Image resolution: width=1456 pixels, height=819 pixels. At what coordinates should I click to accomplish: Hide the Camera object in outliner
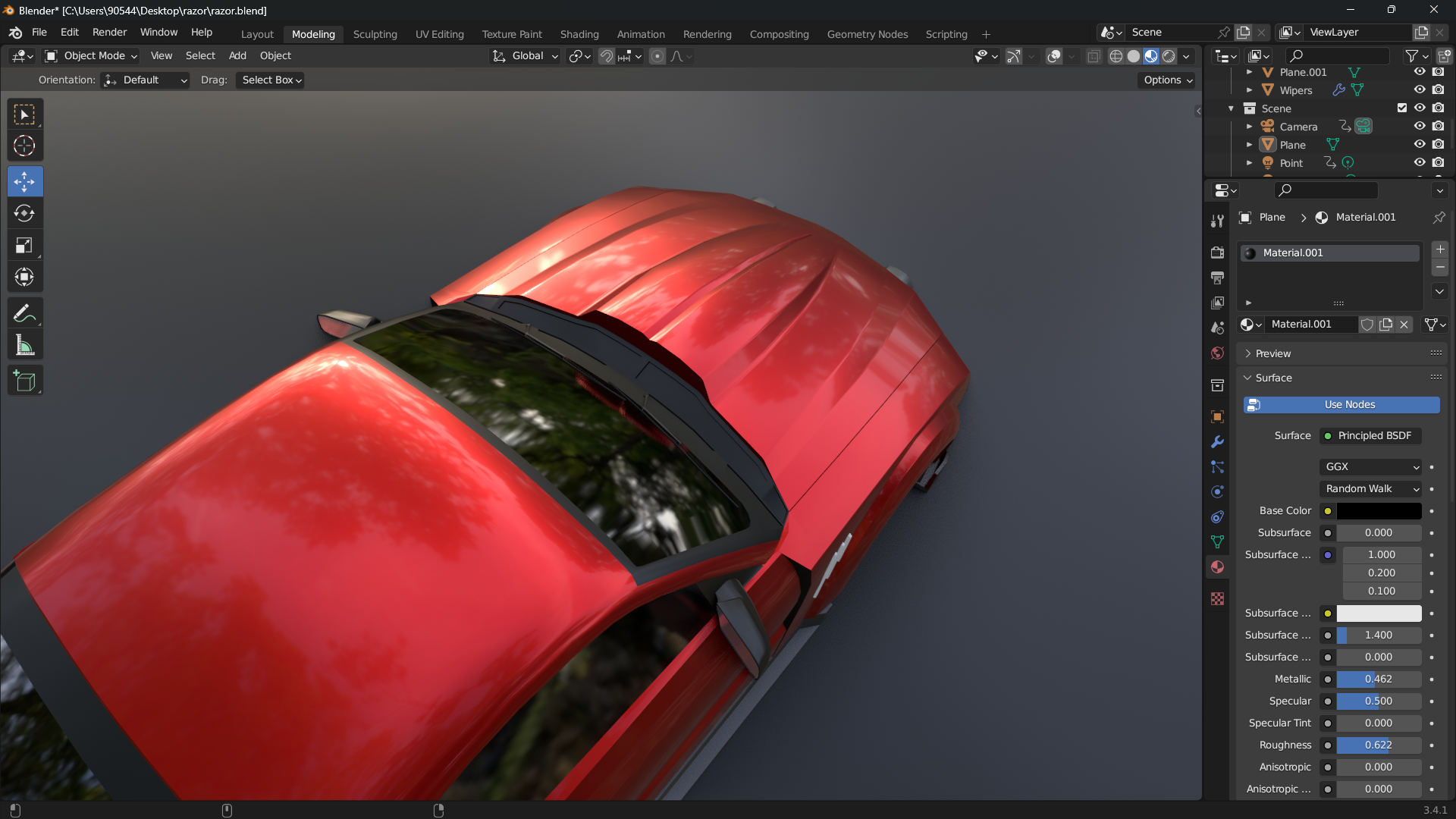pyautogui.click(x=1420, y=127)
